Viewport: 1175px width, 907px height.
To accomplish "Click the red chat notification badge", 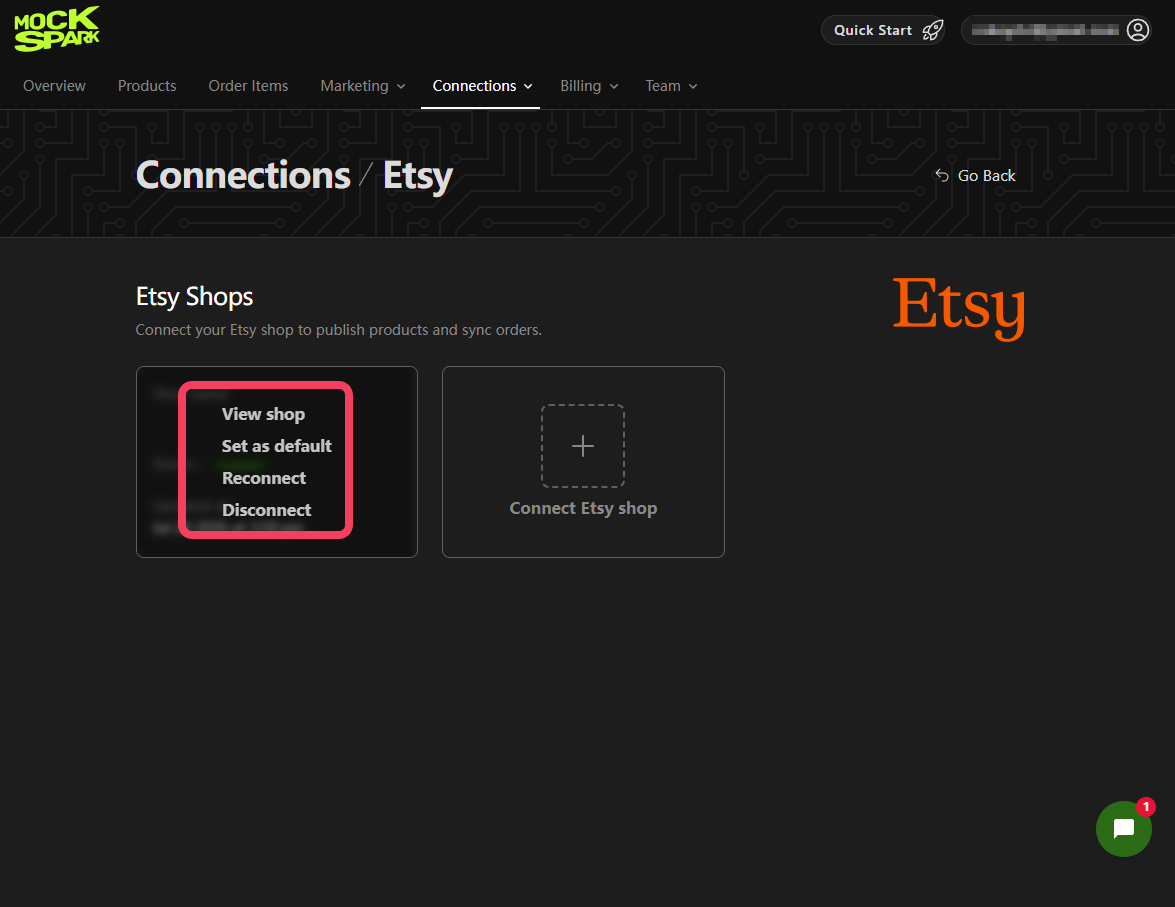I will [1146, 807].
